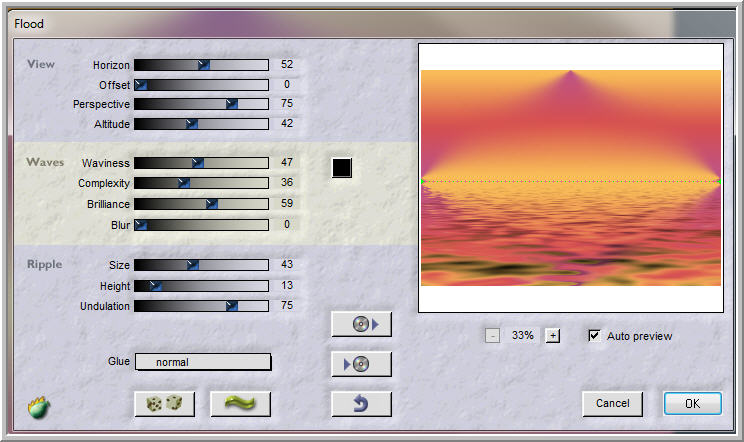Zoom in with the plus button
744x442 pixels.
[553, 336]
